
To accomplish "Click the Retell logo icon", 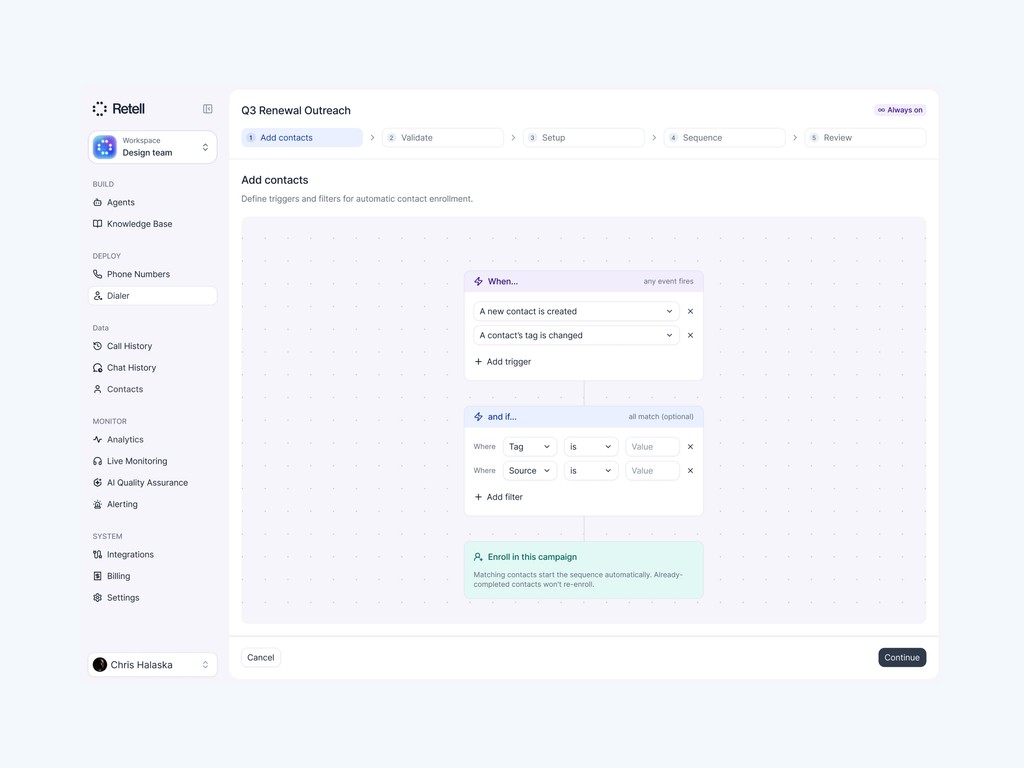I will 99,109.
